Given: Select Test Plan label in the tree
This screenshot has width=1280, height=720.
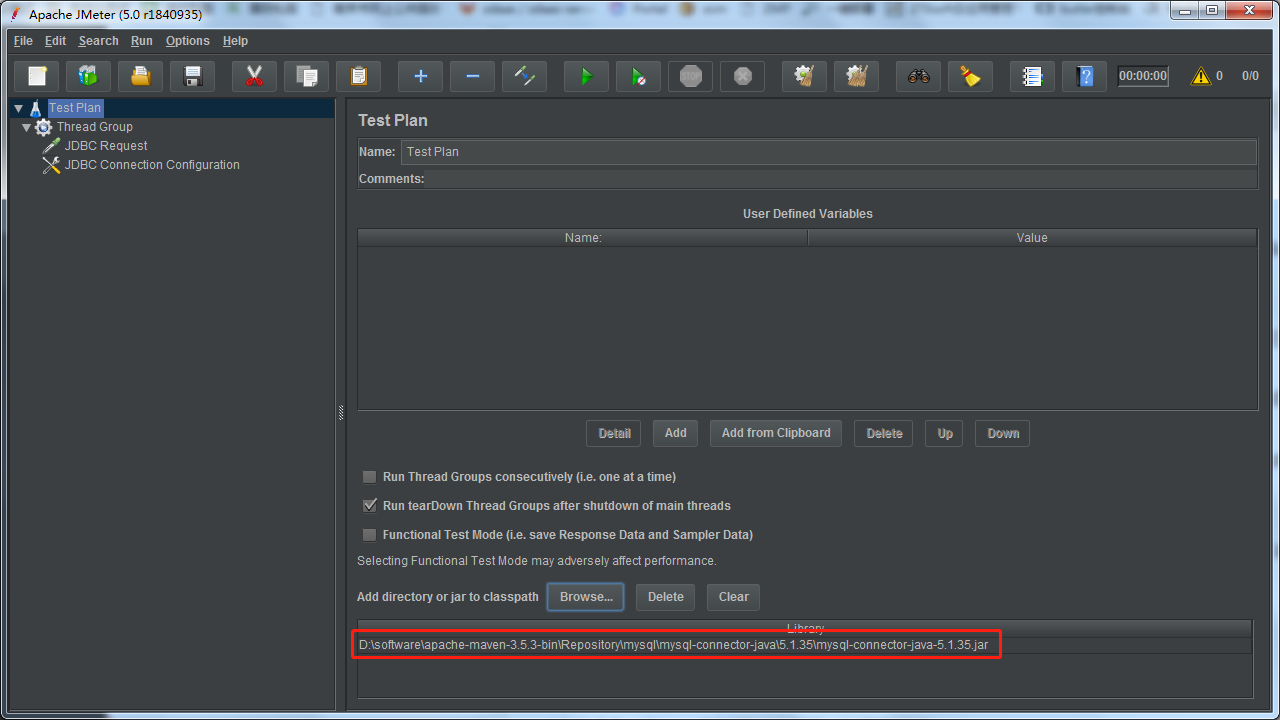Looking at the screenshot, I should click(75, 108).
